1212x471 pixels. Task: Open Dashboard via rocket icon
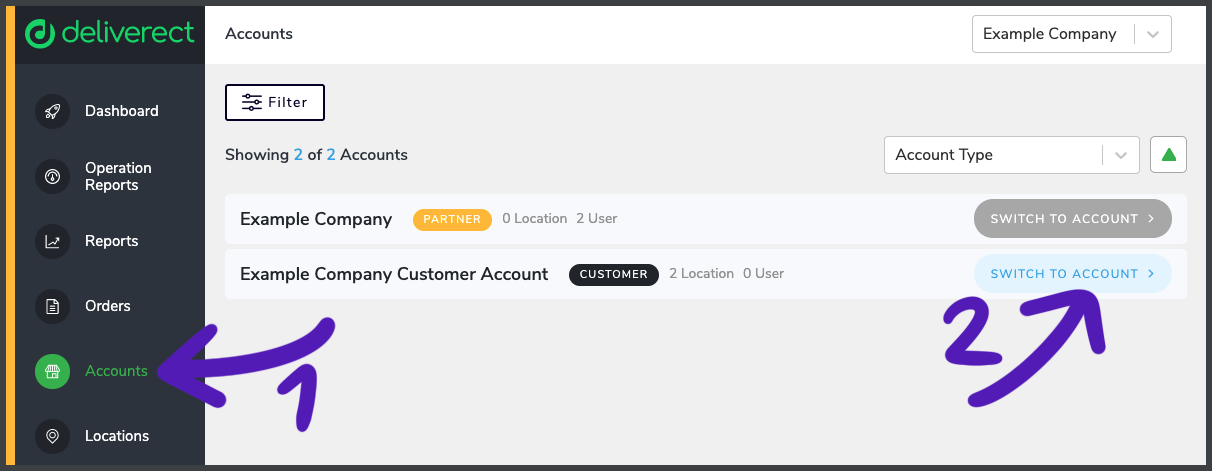pos(52,111)
